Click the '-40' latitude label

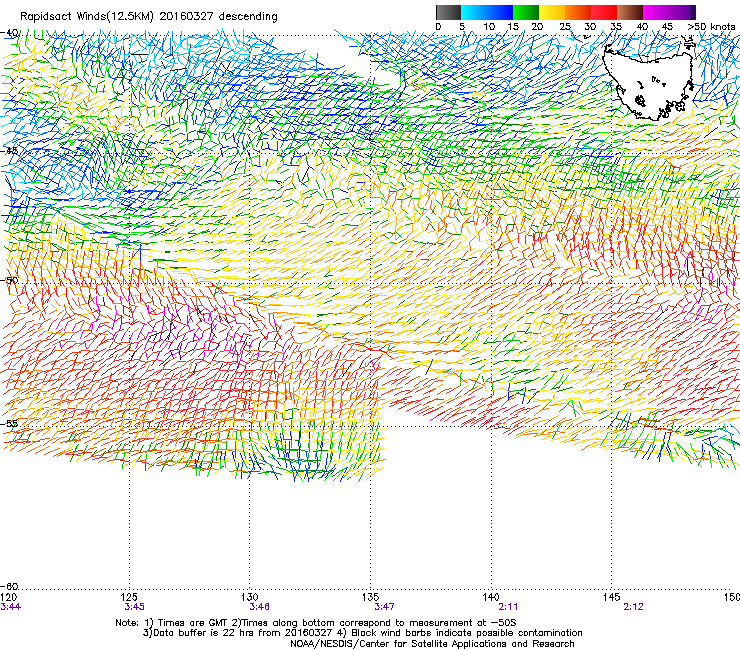point(10,33)
